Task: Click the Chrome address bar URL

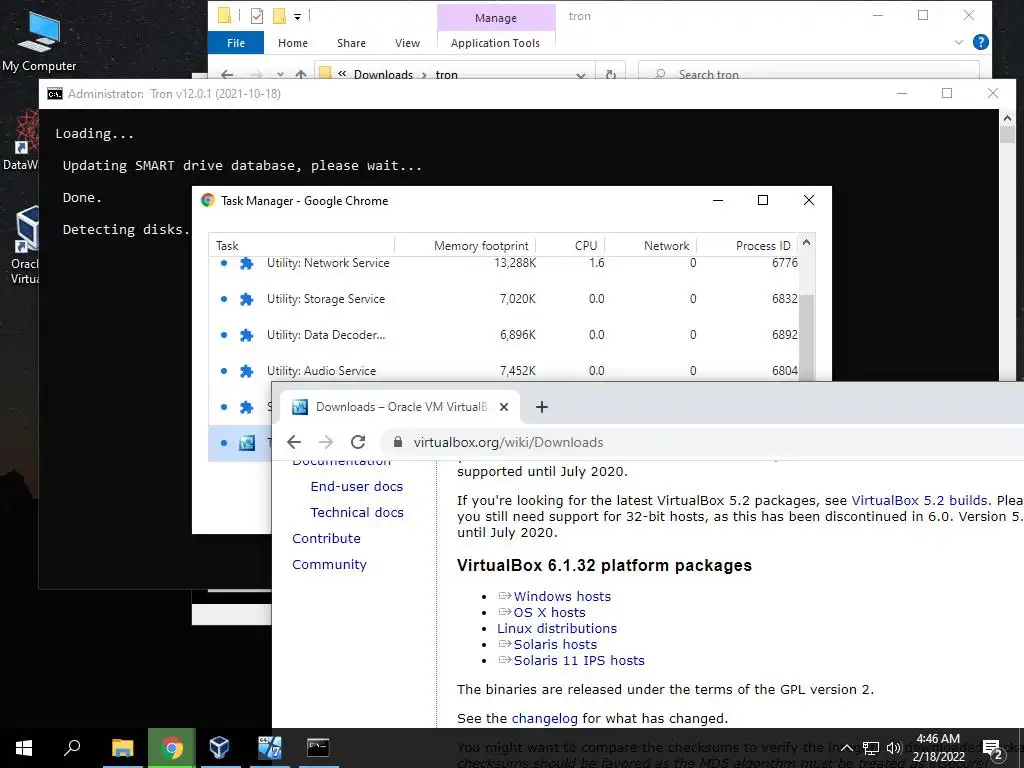Action: click(508, 442)
